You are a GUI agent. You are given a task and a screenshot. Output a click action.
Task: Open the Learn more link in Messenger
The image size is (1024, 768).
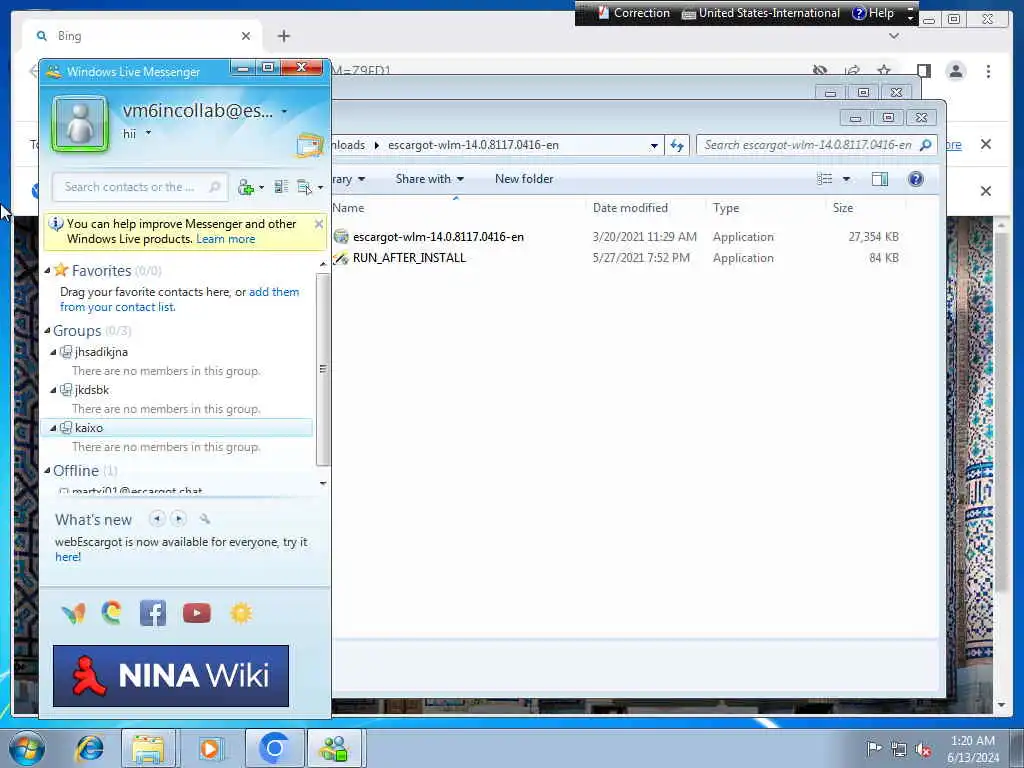pos(225,239)
